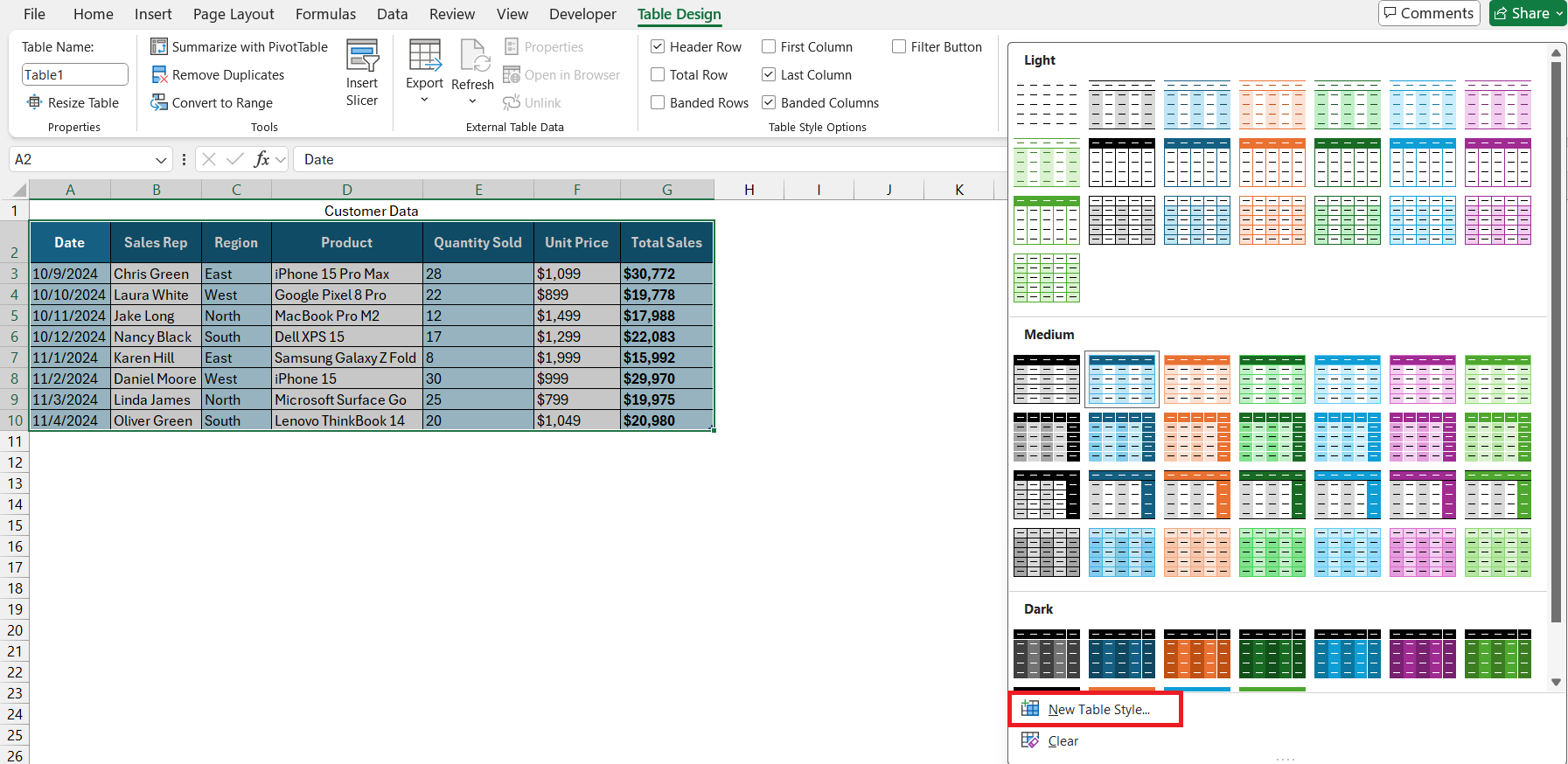
Task: Click New Table Style... option
Action: [x=1098, y=709]
